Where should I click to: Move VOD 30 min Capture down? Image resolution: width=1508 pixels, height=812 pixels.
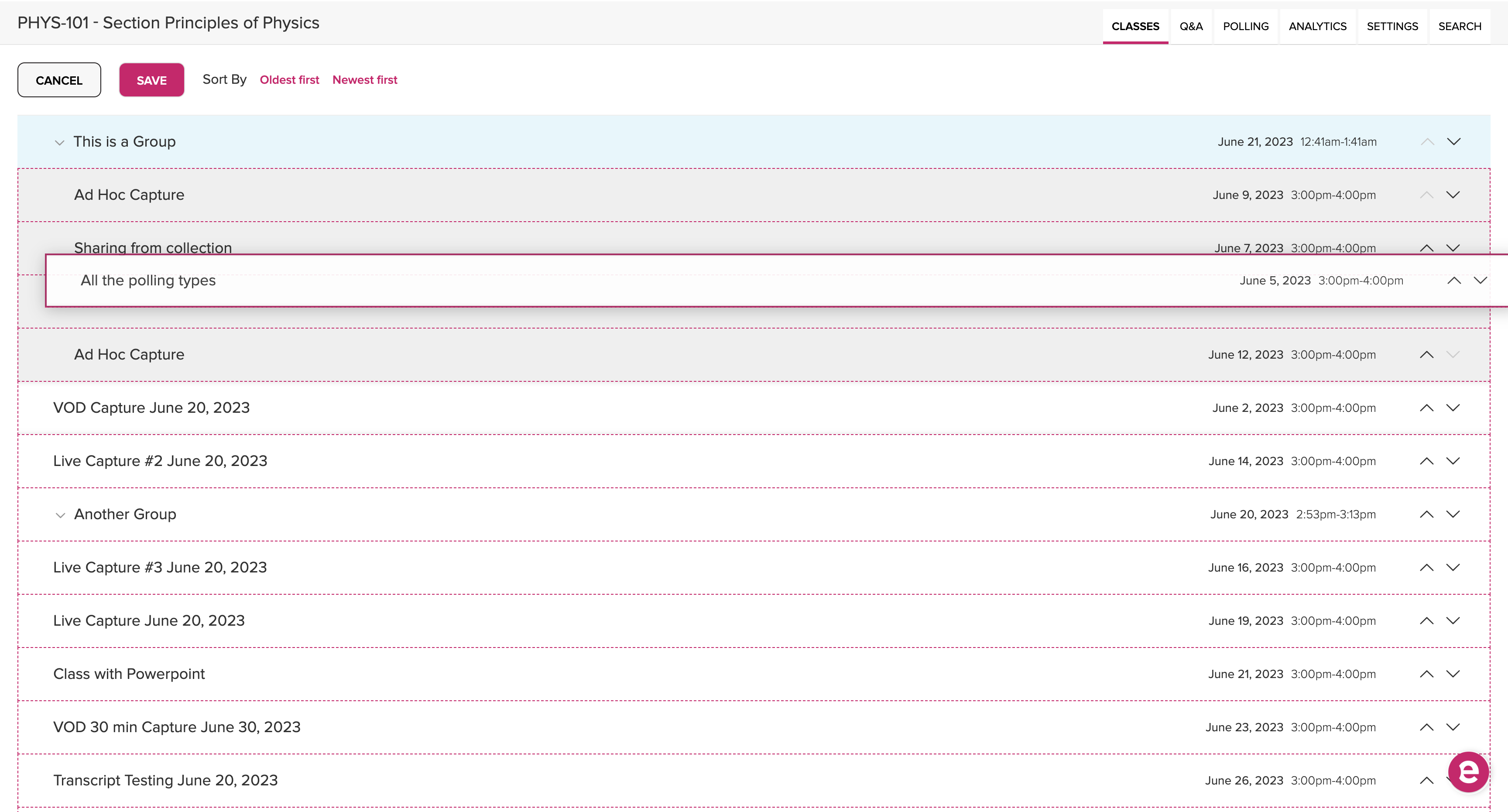pyautogui.click(x=1453, y=726)
